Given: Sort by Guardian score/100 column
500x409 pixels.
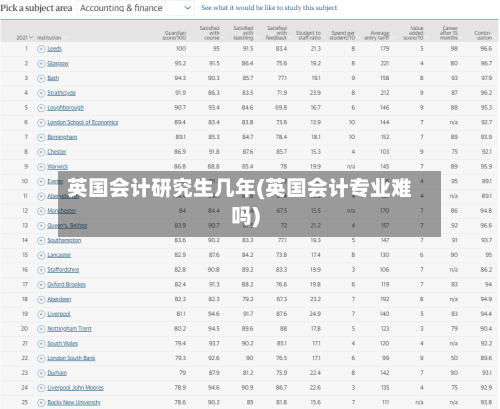Looking at the screenshot, I should 174,35.
